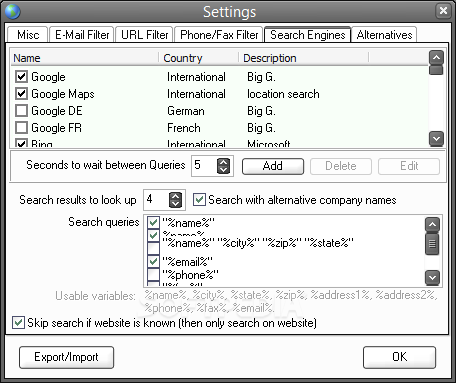
Task: Decrease seconds to wait between queries
Action: coord(223,170)
